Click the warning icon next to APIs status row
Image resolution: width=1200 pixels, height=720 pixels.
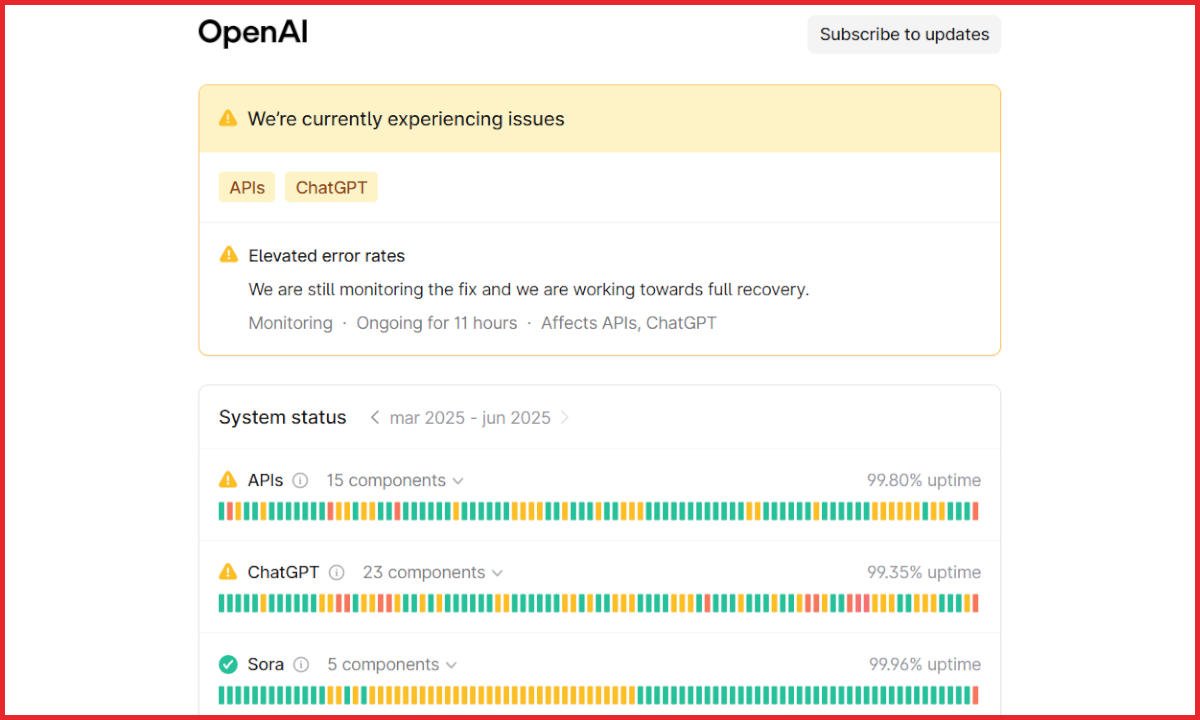click(228, 480)
